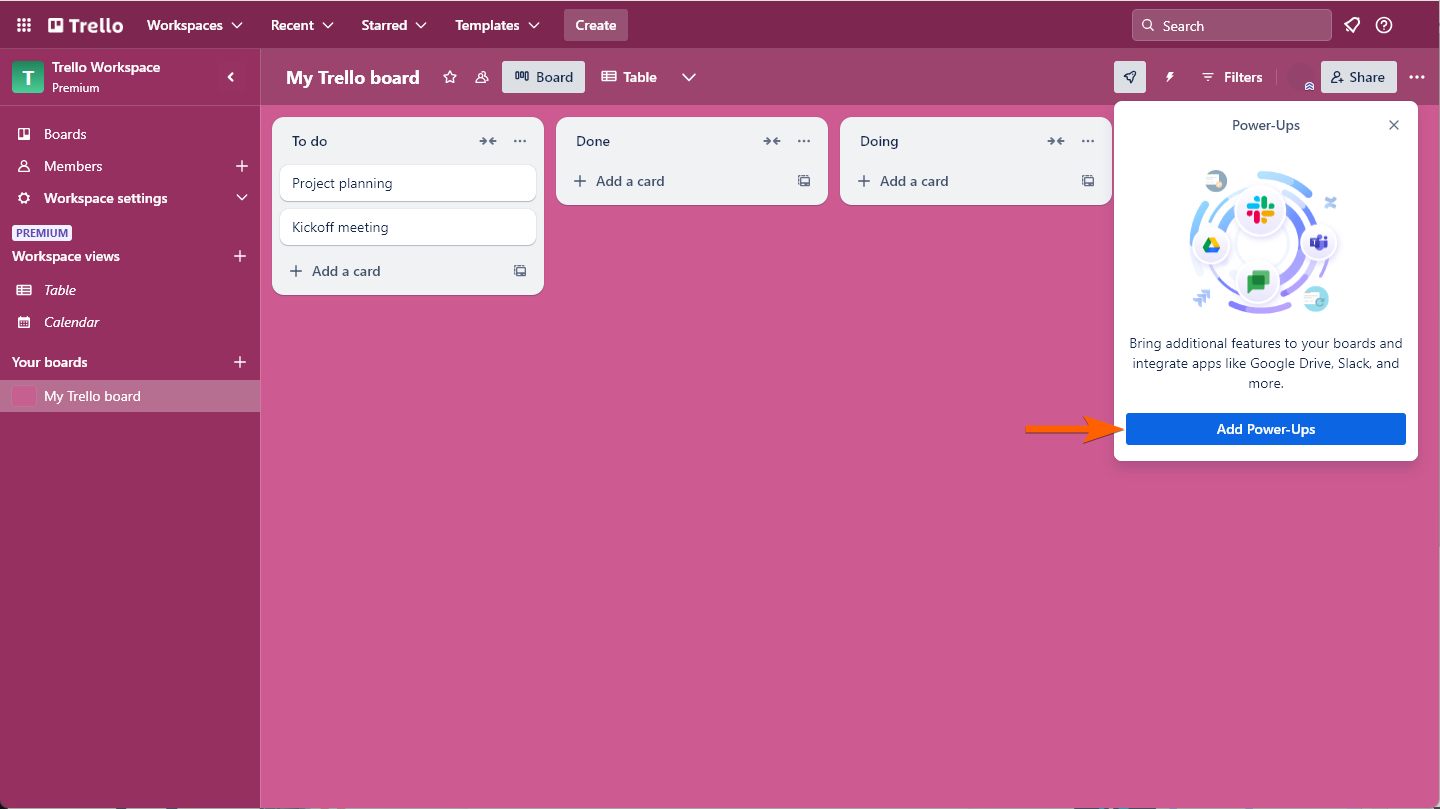Click the Trello Workspace avatar icon
Image resolution: width=1440 pixels, height=809 pixels.
coord(28,77)
